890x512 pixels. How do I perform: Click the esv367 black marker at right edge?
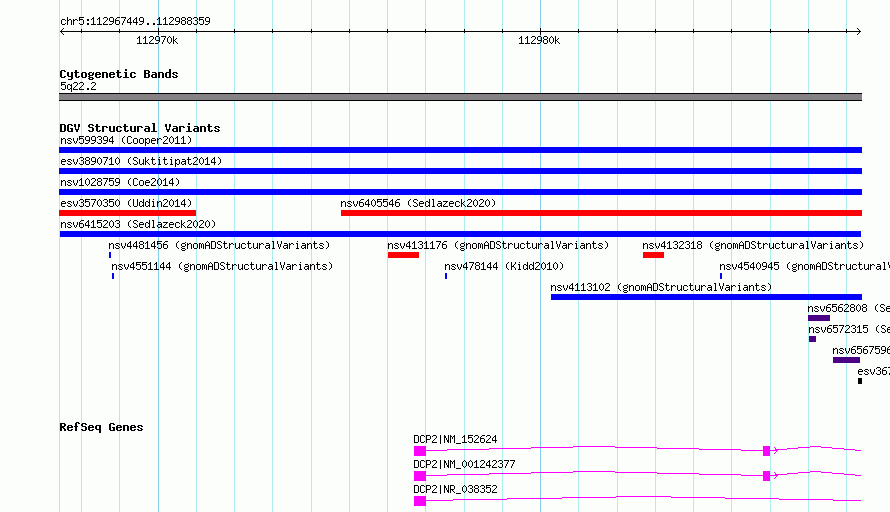click(x=860, y=381)
